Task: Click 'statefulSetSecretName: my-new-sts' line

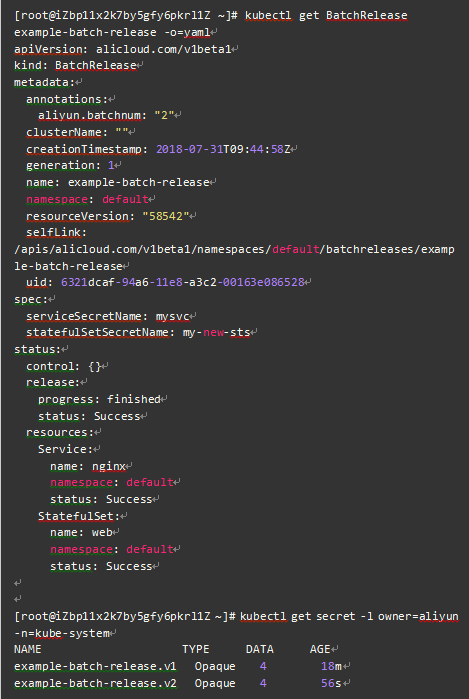Action: point(138,333)
